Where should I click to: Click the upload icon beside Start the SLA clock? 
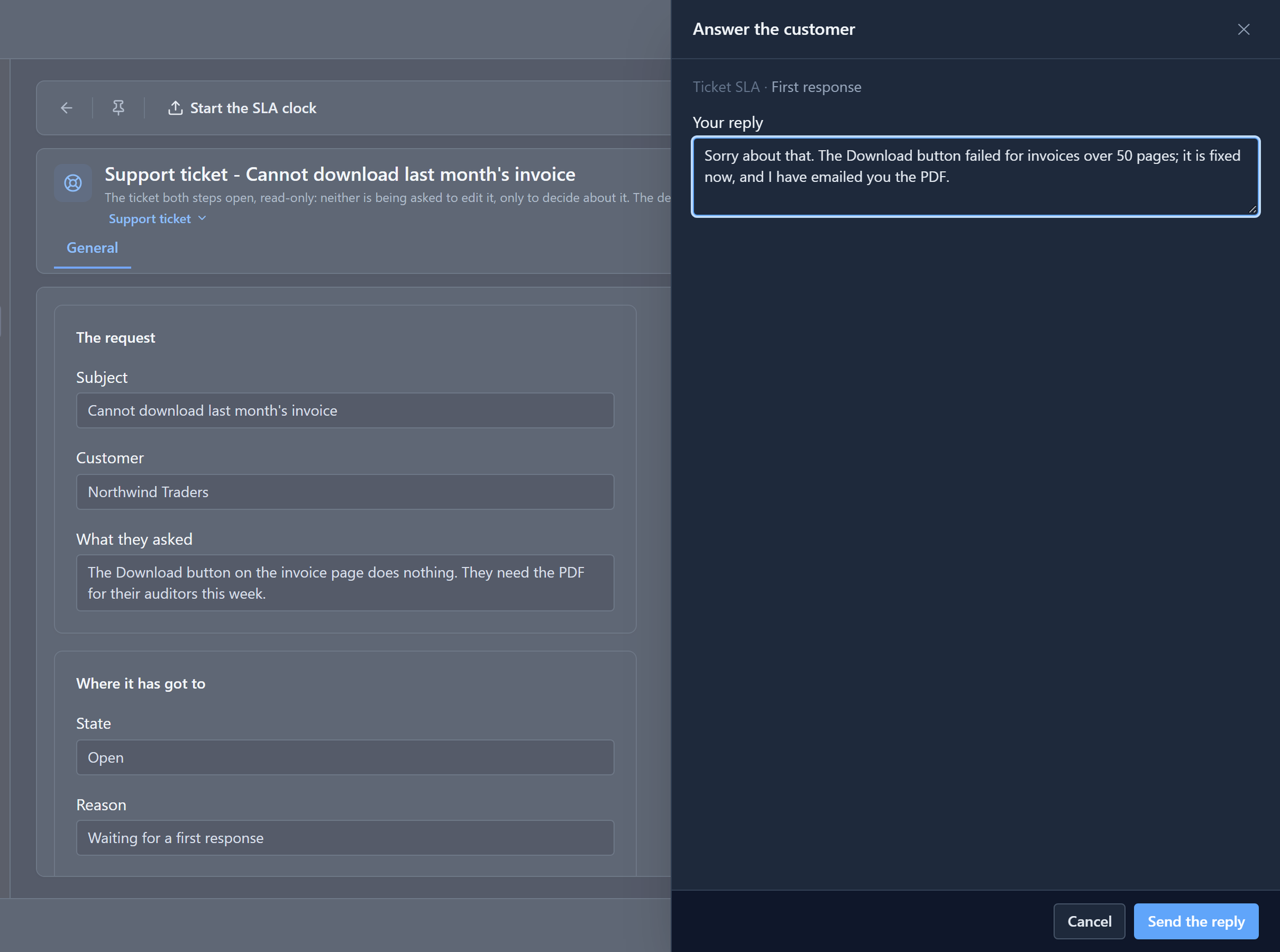click(175, 108)
